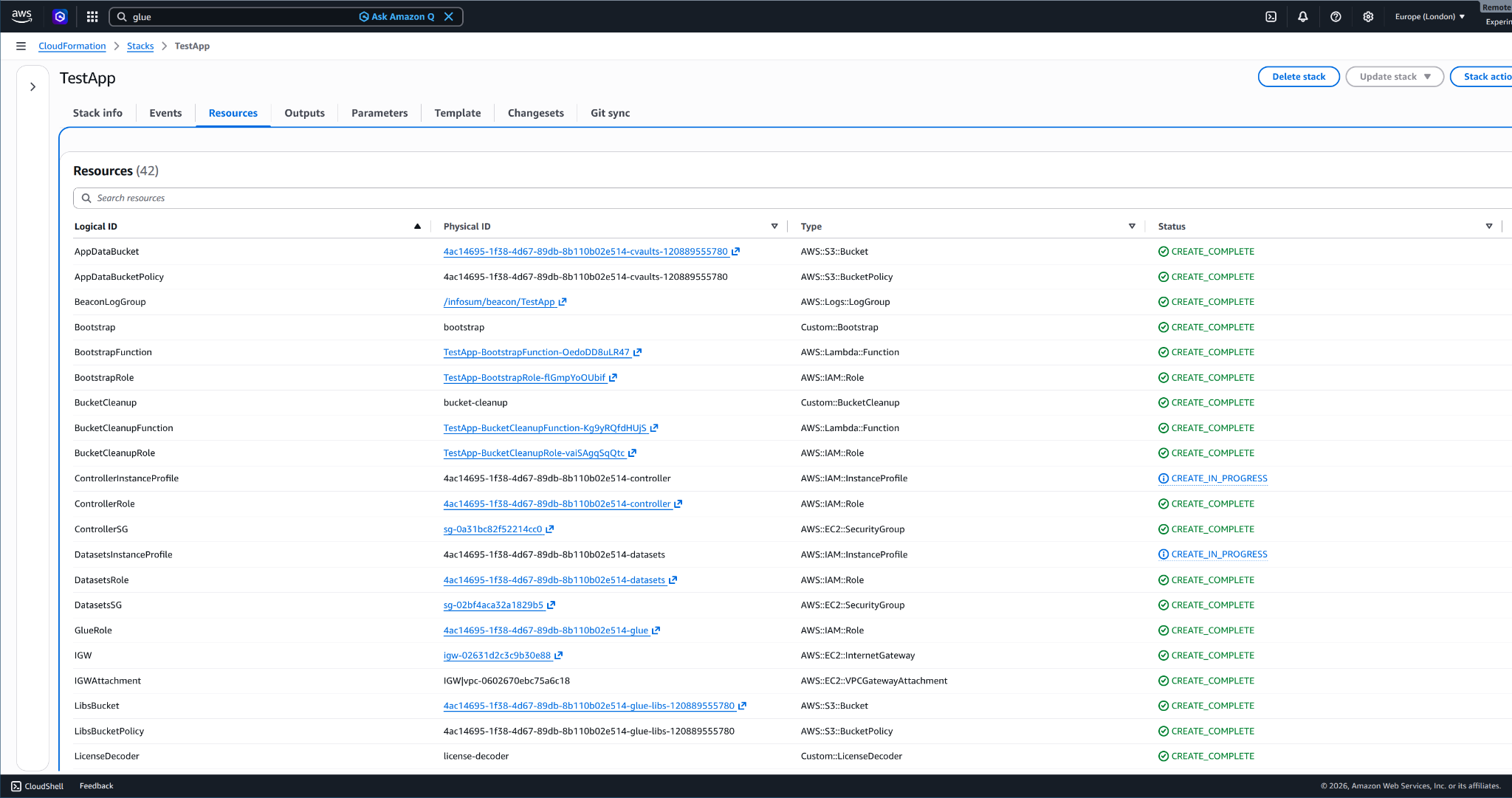This screenshot has height=798, width=1512.
Task: Click the TestApp-BucketCleanupRole physical ID link
Action: (534, 453)
